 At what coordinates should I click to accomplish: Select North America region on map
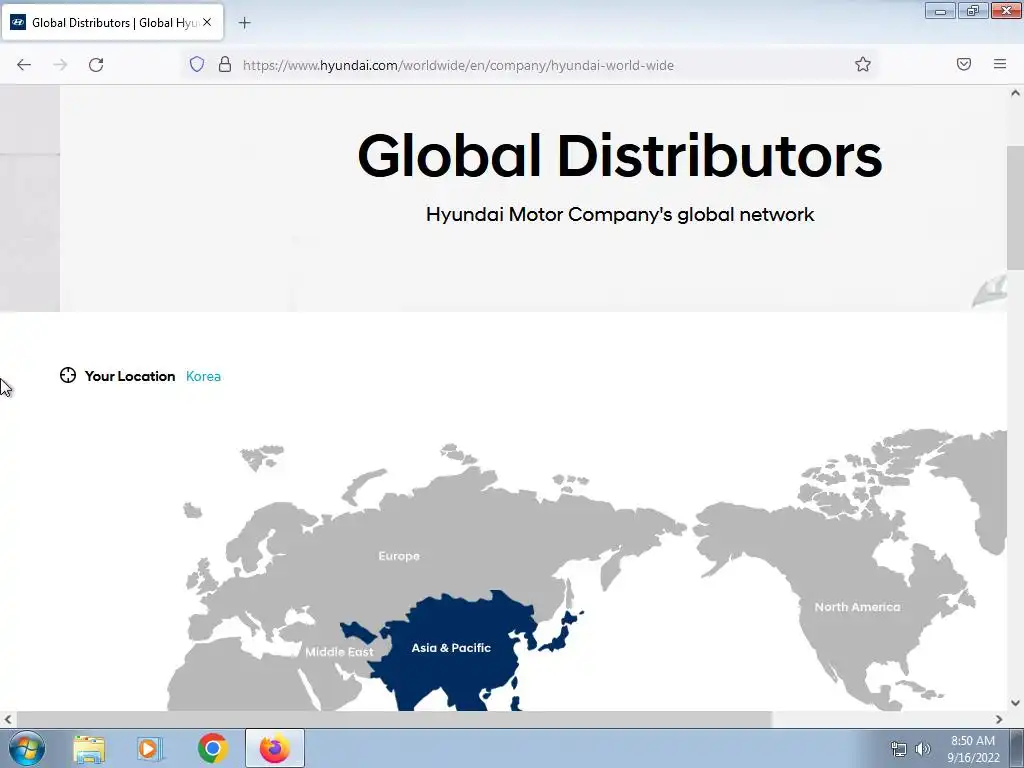[857, 607]
